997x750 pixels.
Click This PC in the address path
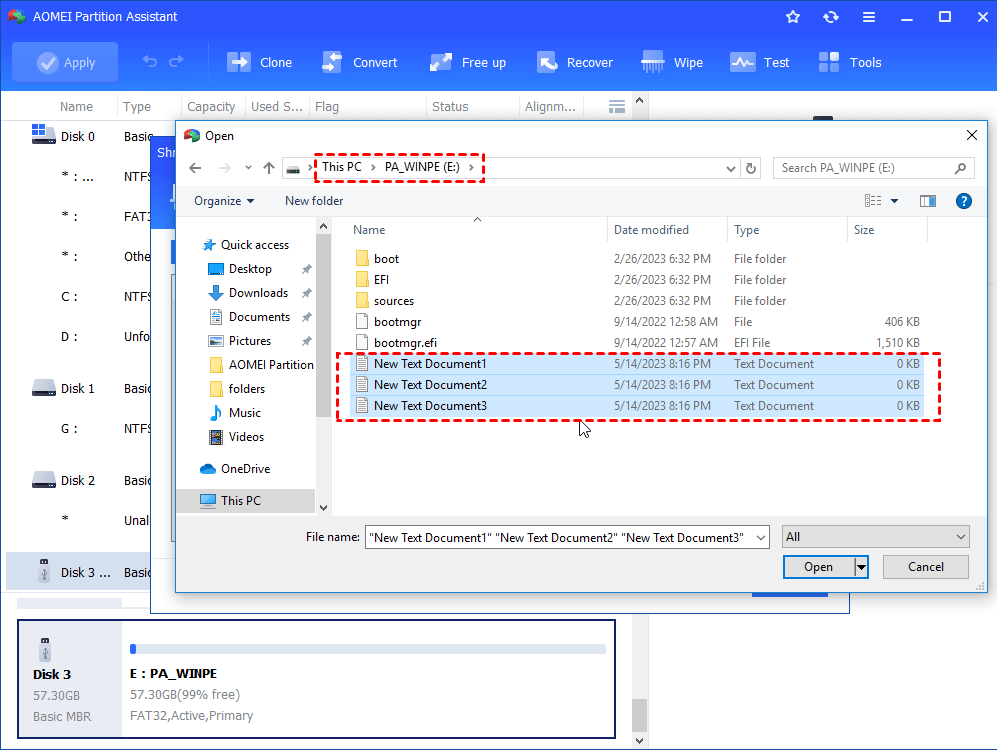click(x=341, y=167)
